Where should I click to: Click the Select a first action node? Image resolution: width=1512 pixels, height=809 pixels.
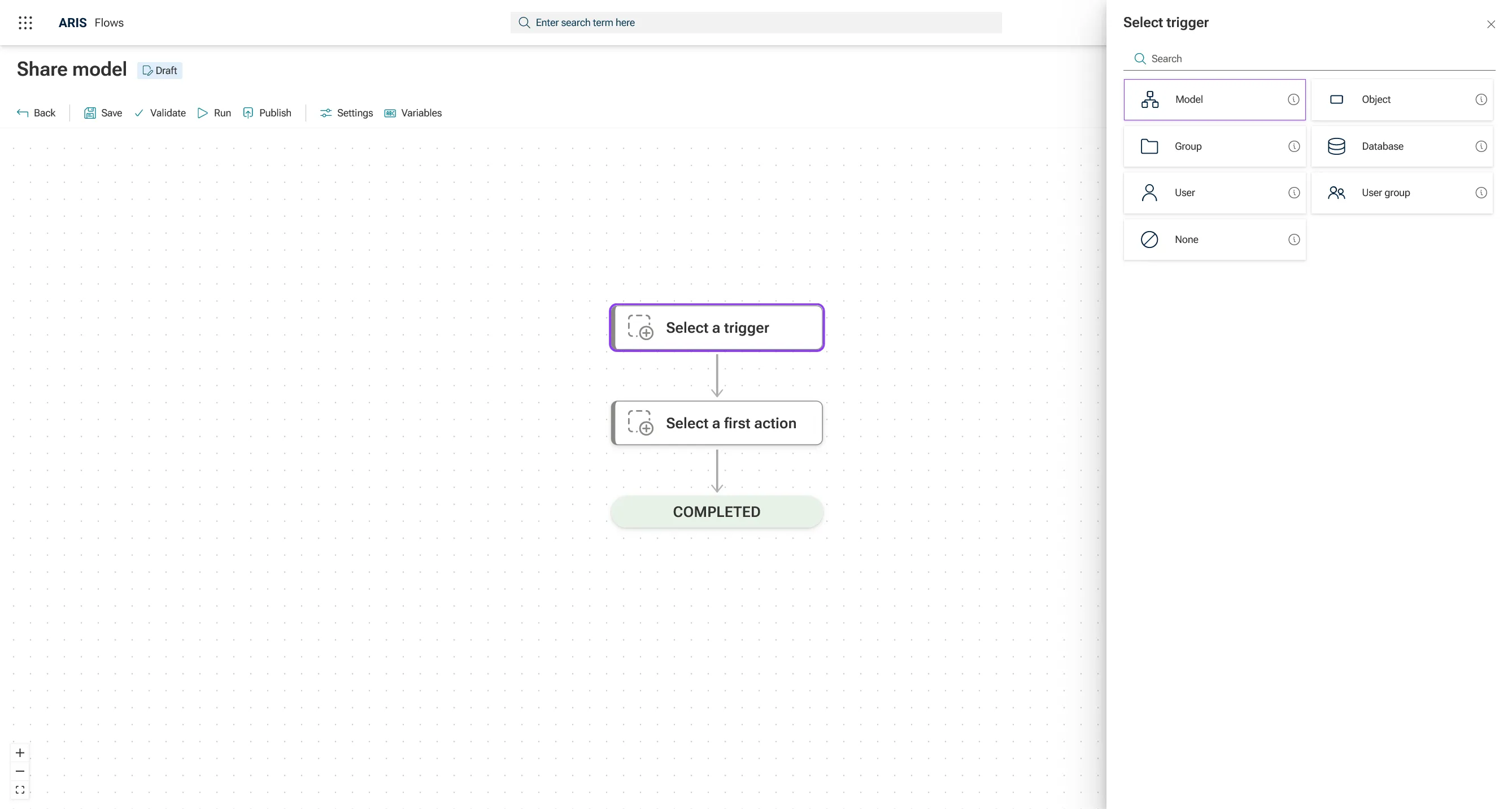coord(717,423)
